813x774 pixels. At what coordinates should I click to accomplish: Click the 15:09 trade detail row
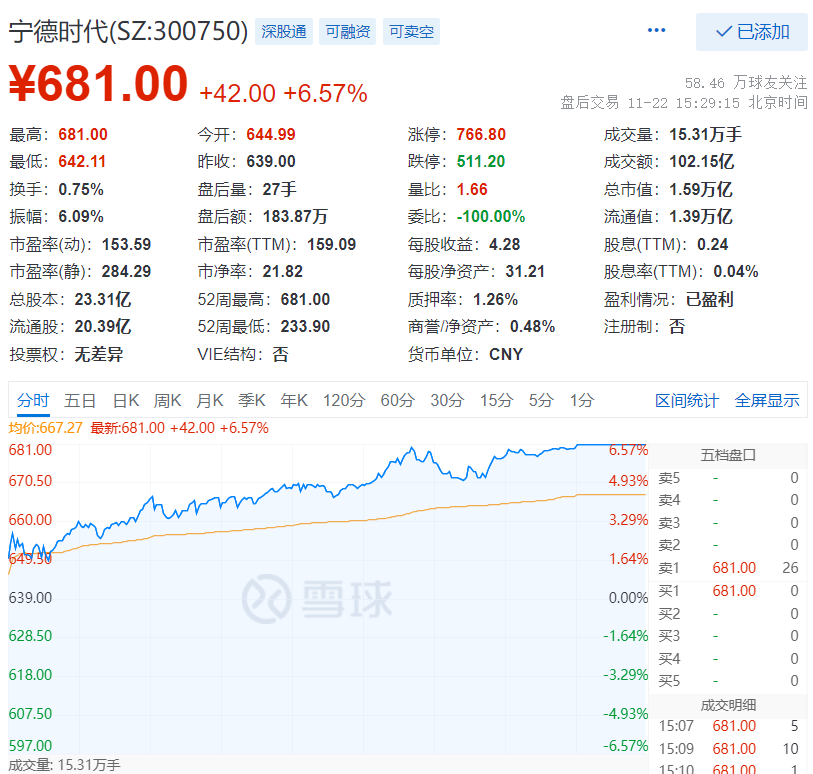click(728, 749)
